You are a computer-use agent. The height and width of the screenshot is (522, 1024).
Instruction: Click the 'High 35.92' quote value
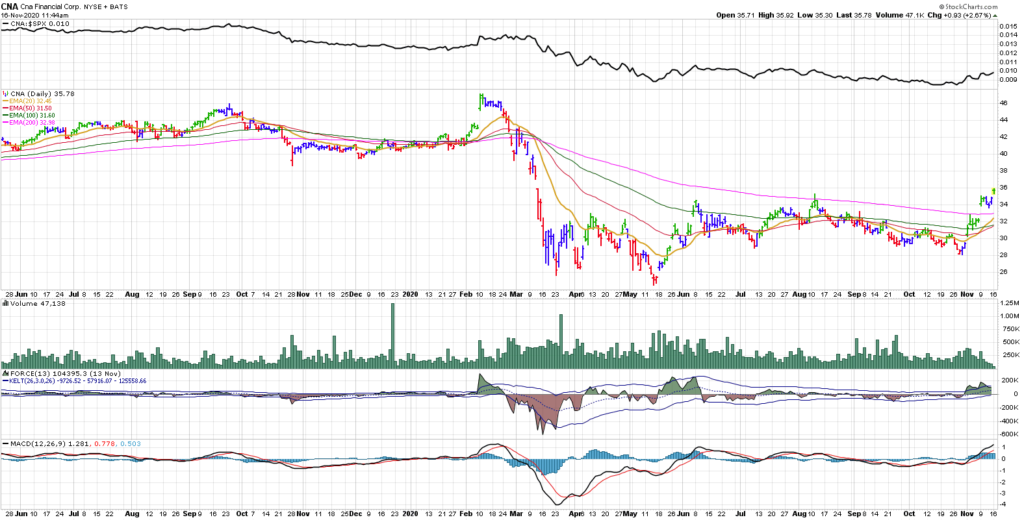[x=775, y=14]
